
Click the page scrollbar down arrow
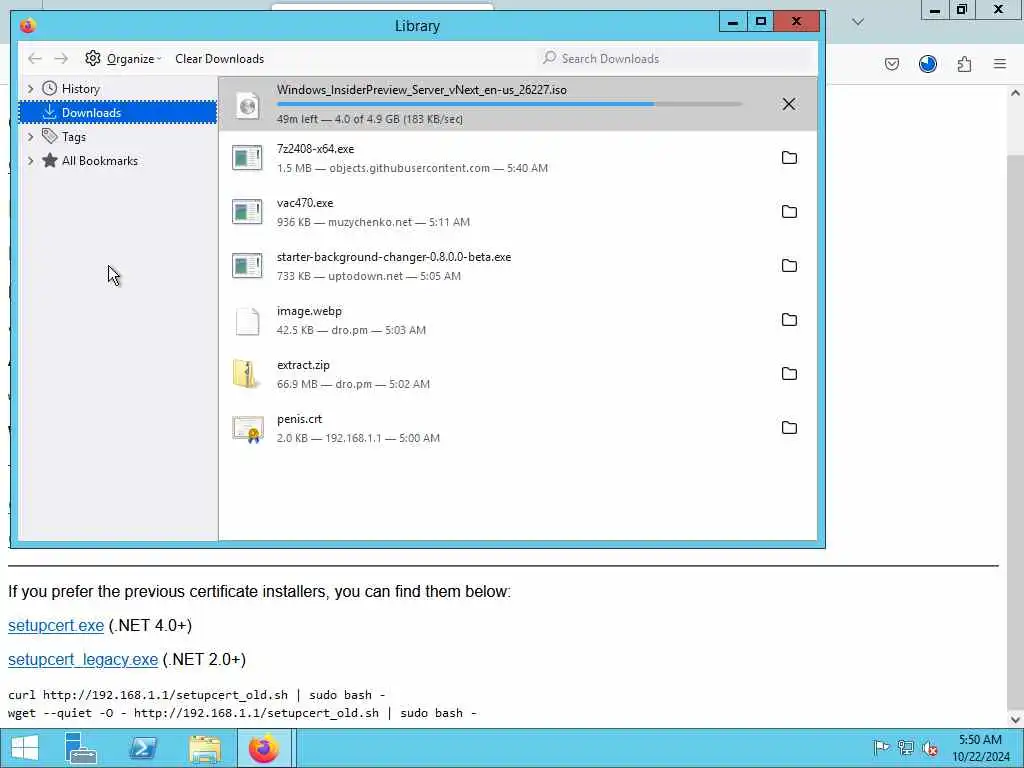1016,719
